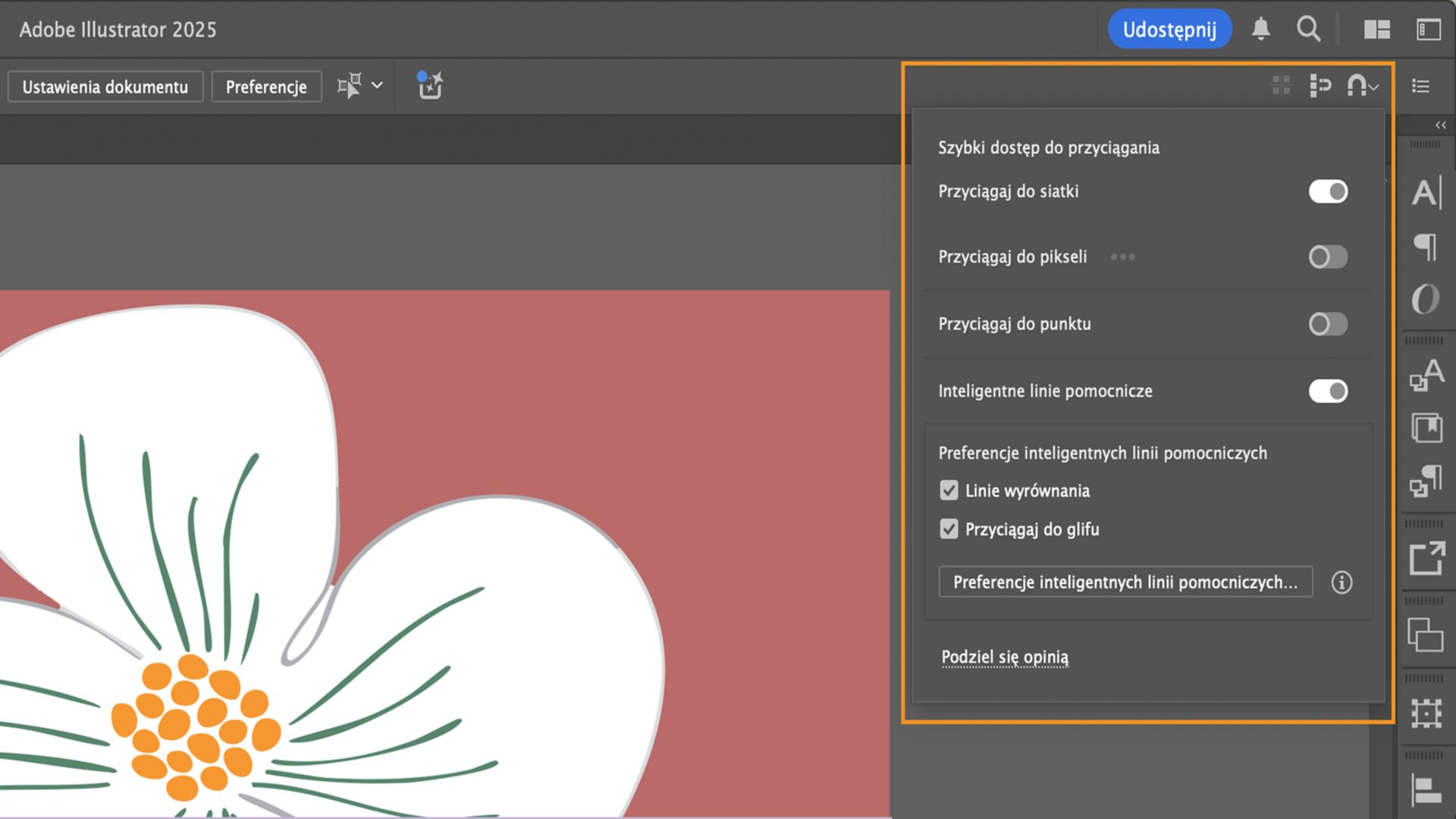Click the contextual task bar sparkle icon
Screen dimensions: 1456x819
[x=430, y=86]
